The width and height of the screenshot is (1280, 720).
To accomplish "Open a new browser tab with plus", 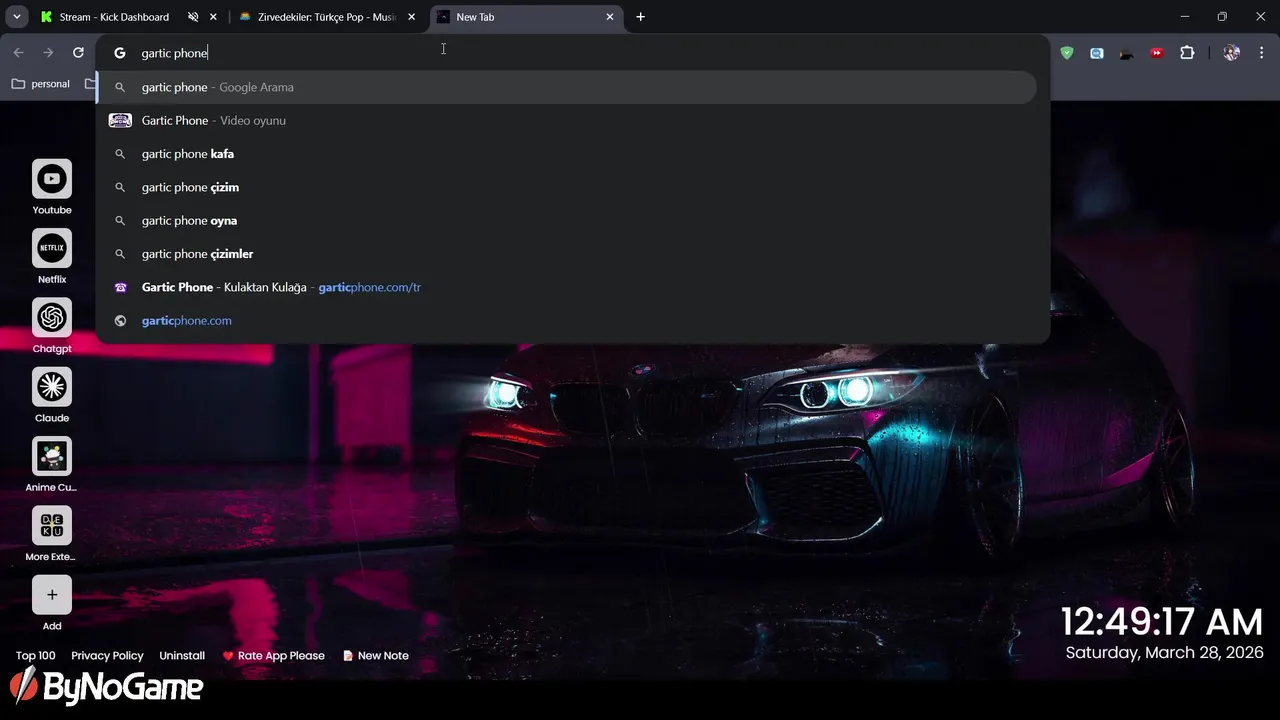I will 641,17.
